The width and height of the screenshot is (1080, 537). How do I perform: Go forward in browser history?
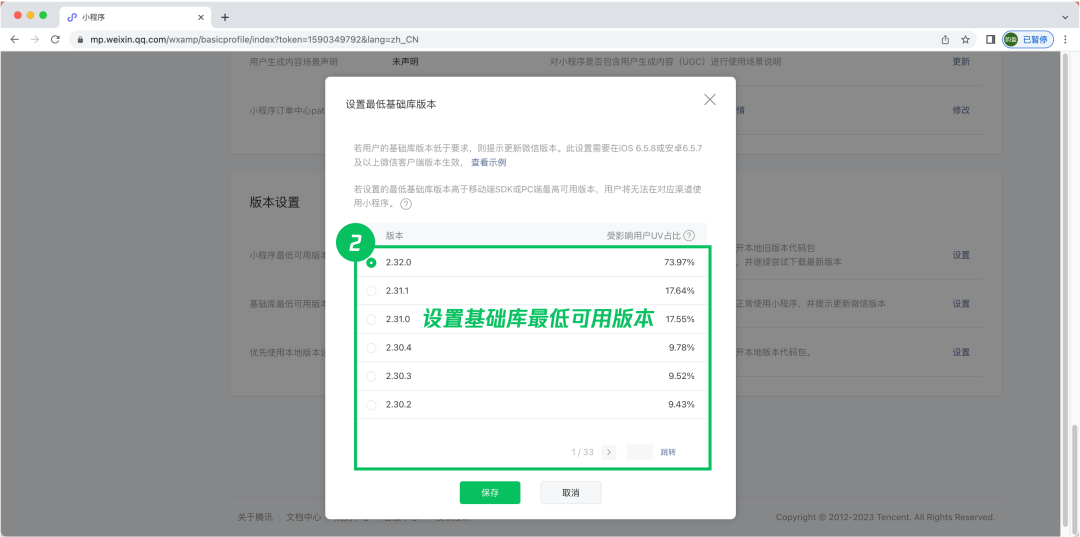coord(35,40)
